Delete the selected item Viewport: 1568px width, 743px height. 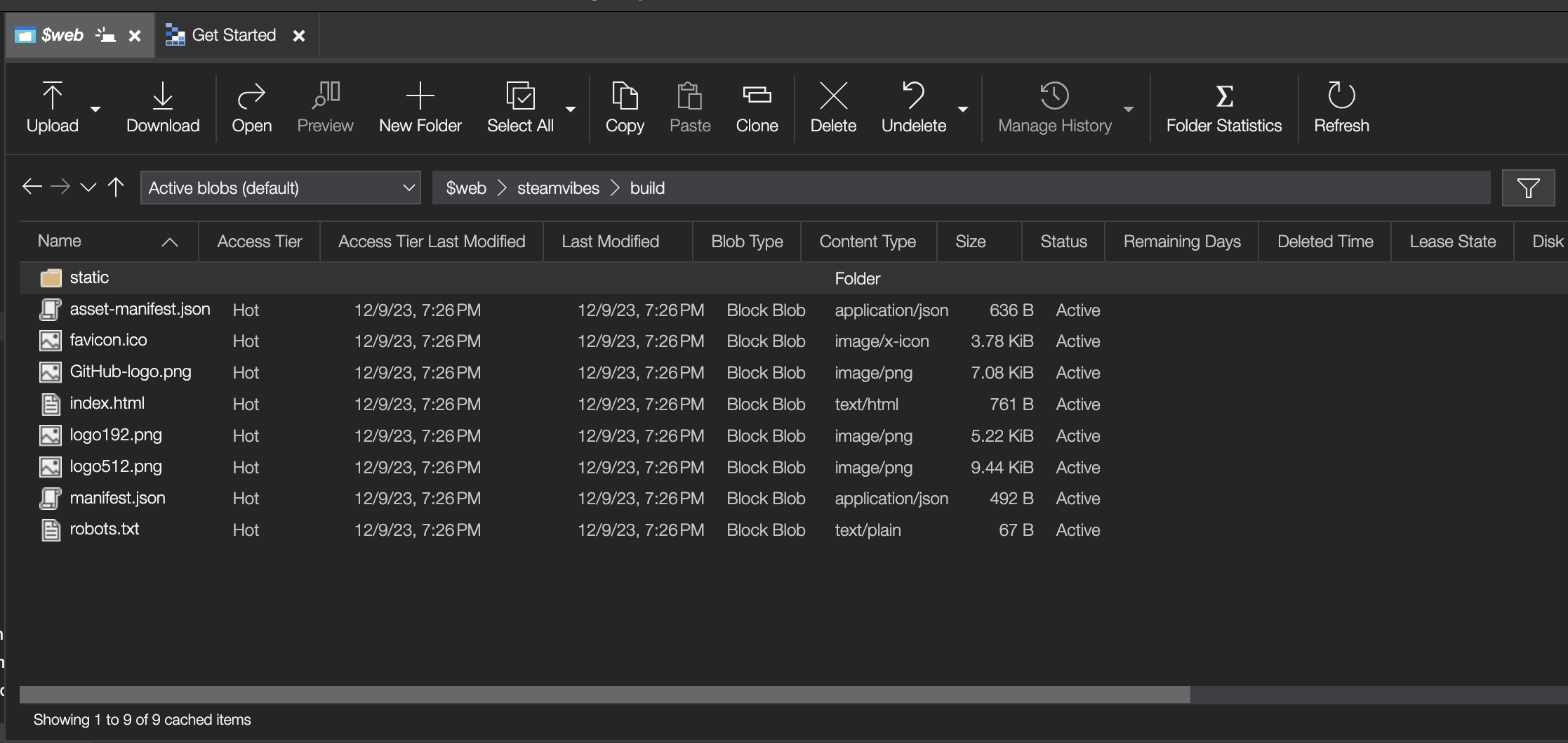[833, 107]
